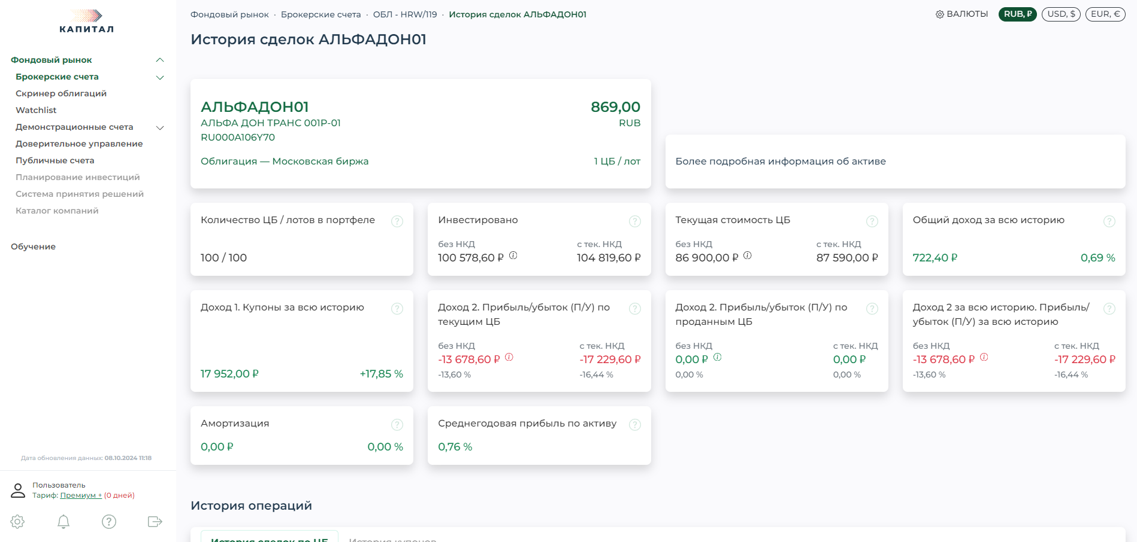
Task: Click ВАЛЮТЫ label in header
Action: (967, 15)
